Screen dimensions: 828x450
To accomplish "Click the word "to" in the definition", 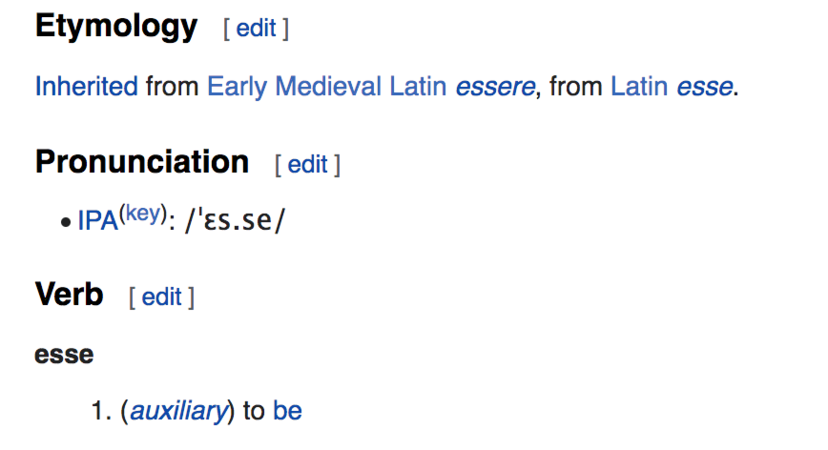I will [x=253, y=411].
